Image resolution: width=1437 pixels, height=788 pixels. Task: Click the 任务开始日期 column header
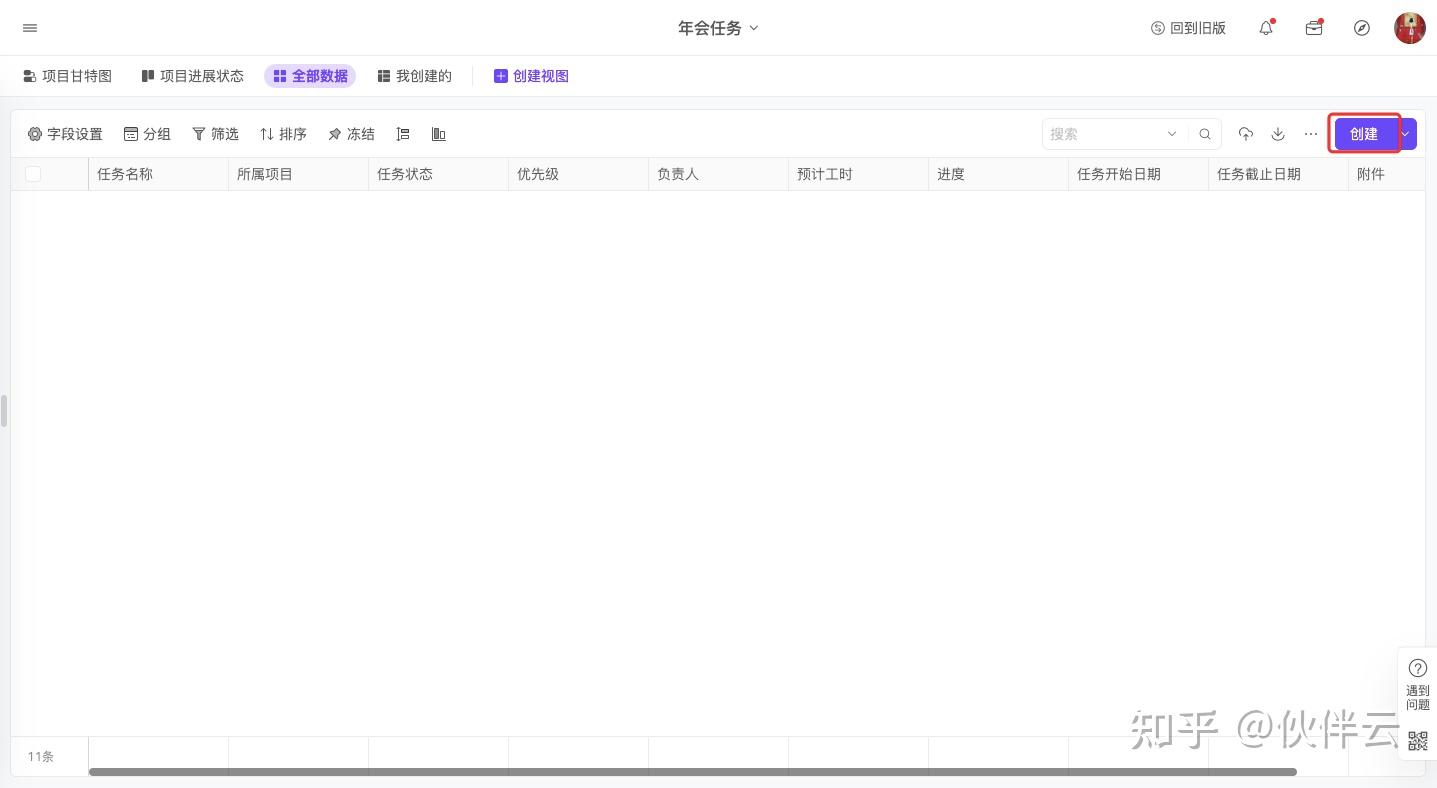click(1138, 174)
